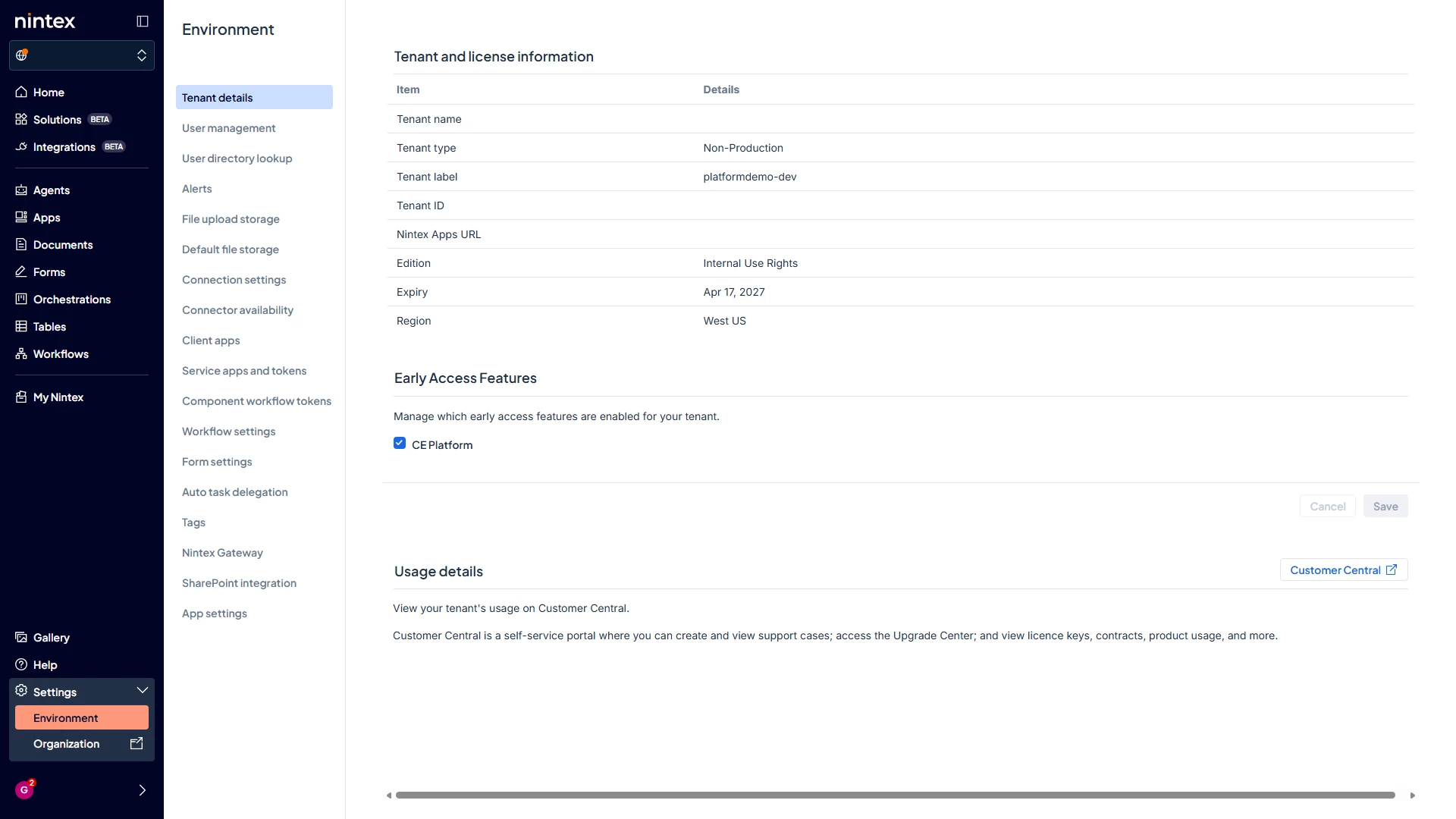Click the Save button
The width and height of the screenshot is (1456, 819).
click(1385, 507)
